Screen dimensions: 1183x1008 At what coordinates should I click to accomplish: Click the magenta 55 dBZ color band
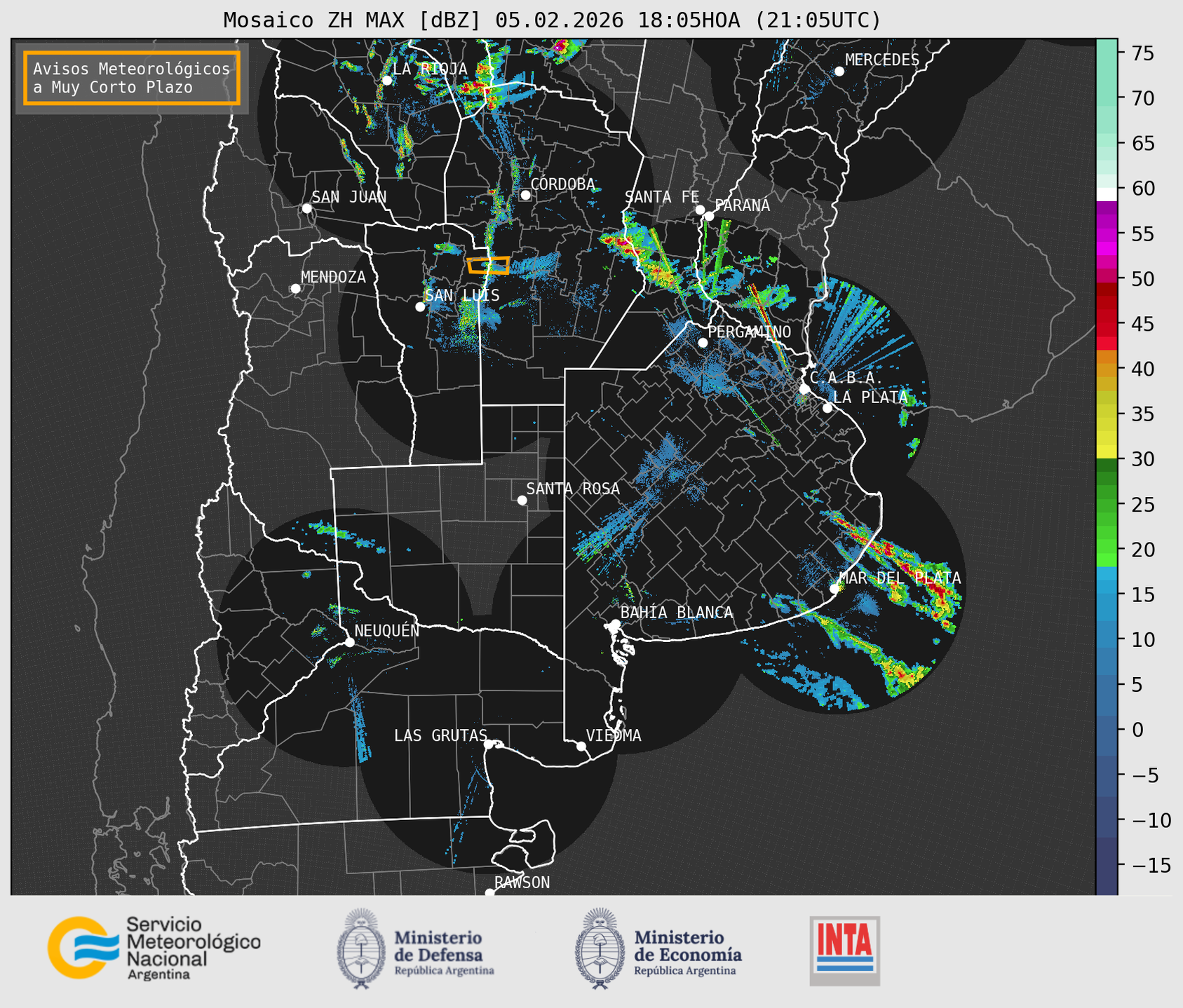[1107, 233]
